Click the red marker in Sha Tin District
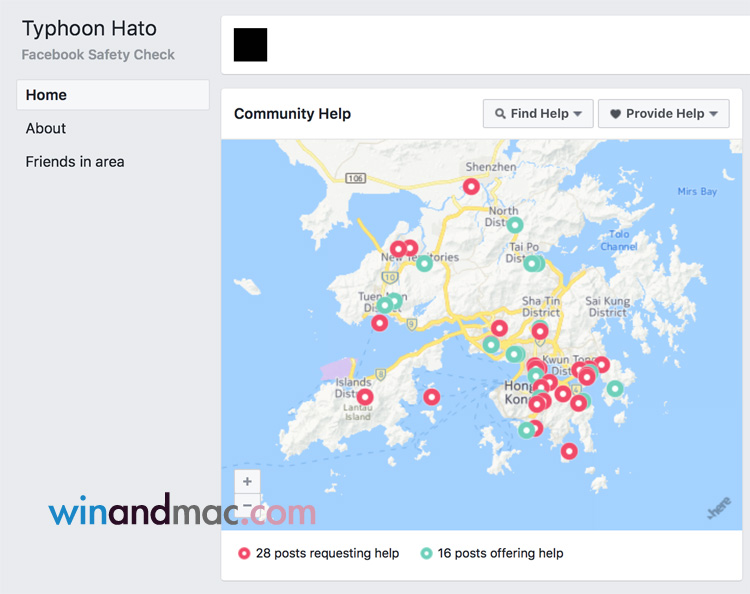 click(x=540, y=331)
